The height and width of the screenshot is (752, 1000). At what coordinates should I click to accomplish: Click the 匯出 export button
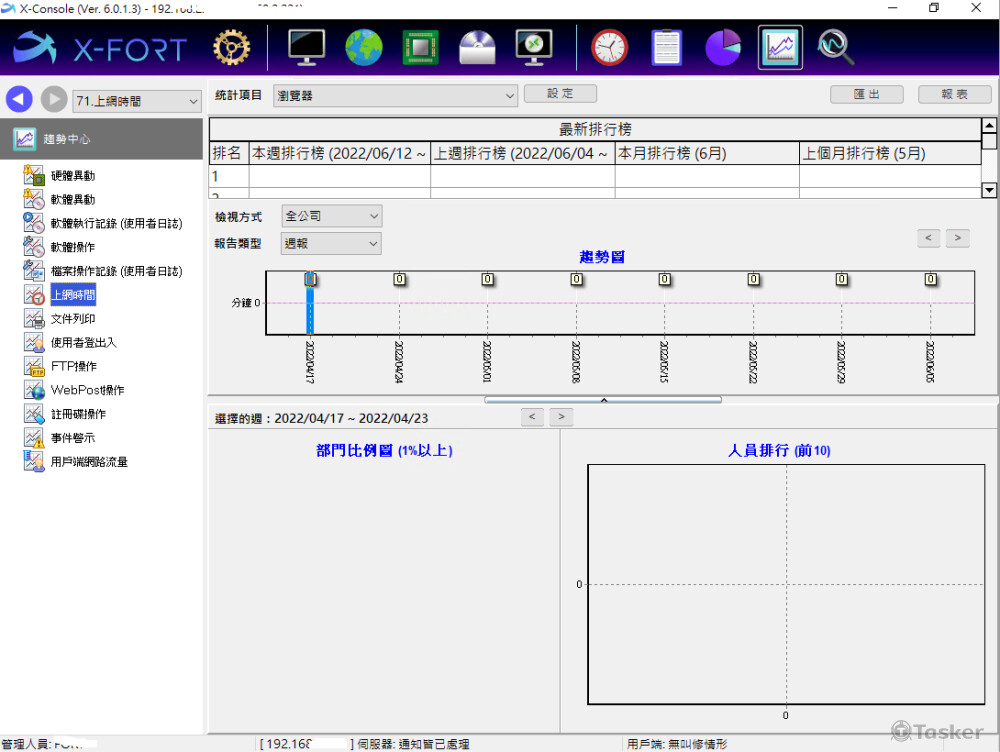[x=867, y=94]
